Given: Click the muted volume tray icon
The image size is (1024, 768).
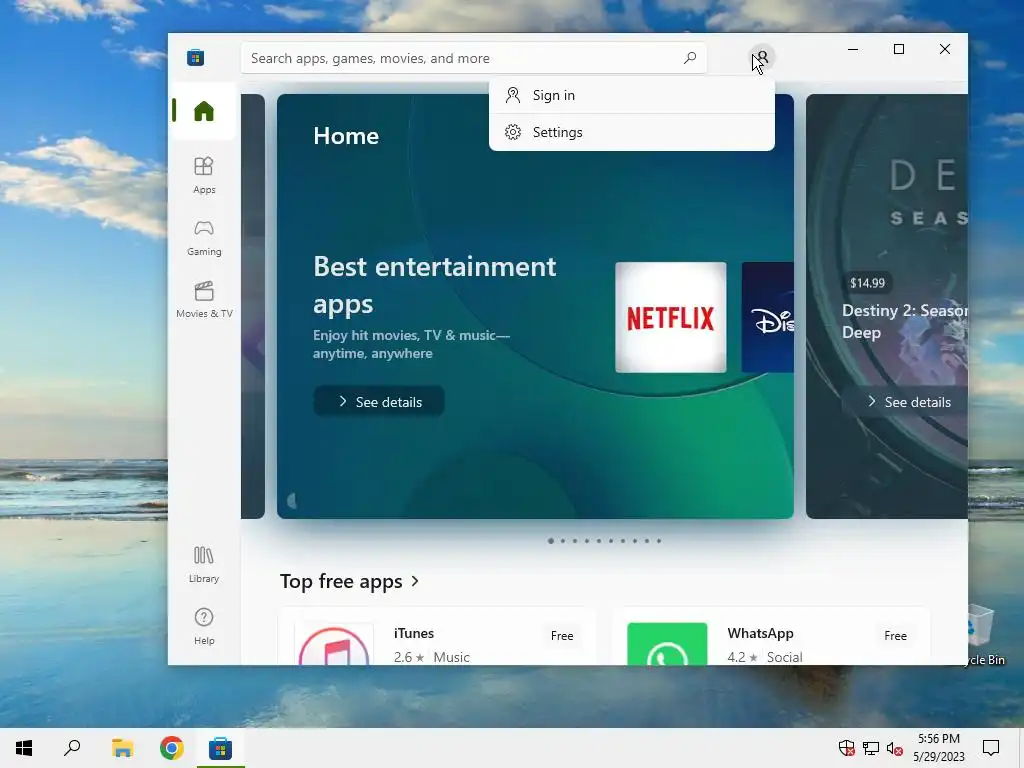Looking at the screenshot, I should (x=895, y=748).
